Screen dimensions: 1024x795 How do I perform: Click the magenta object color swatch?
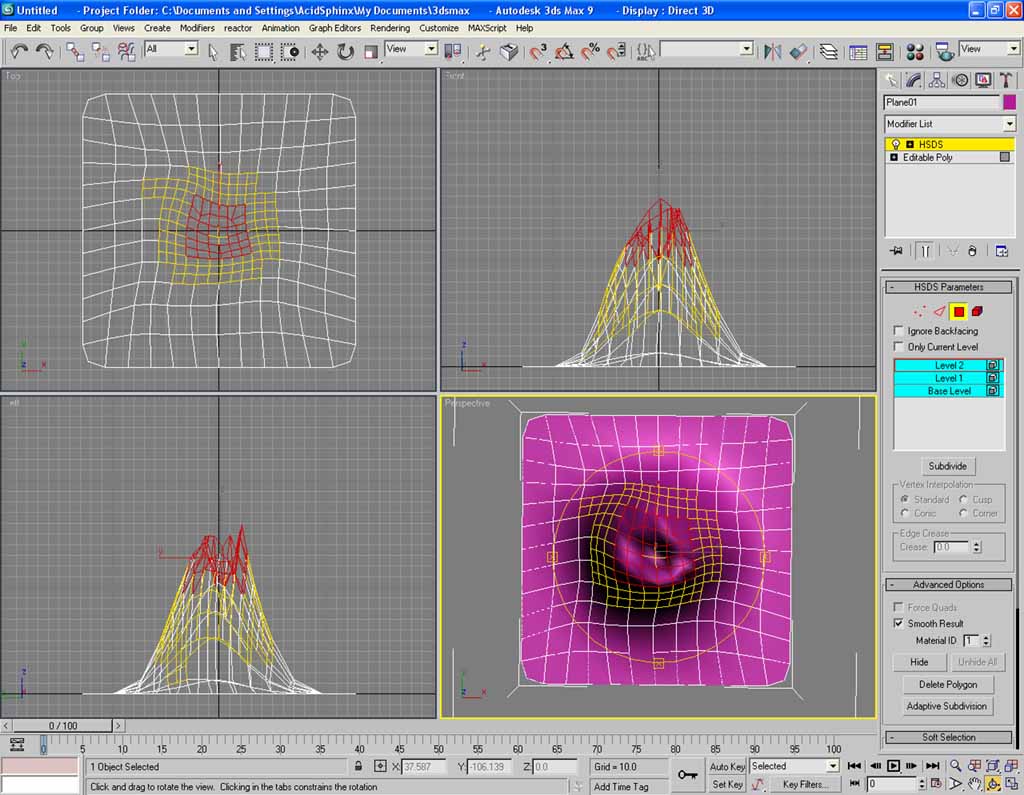(x=1008, y=102)
